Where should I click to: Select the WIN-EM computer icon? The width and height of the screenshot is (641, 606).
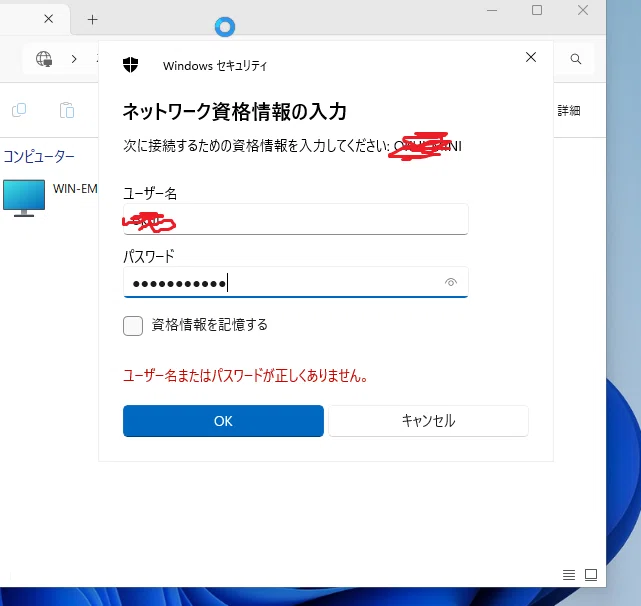click(24, 198)
